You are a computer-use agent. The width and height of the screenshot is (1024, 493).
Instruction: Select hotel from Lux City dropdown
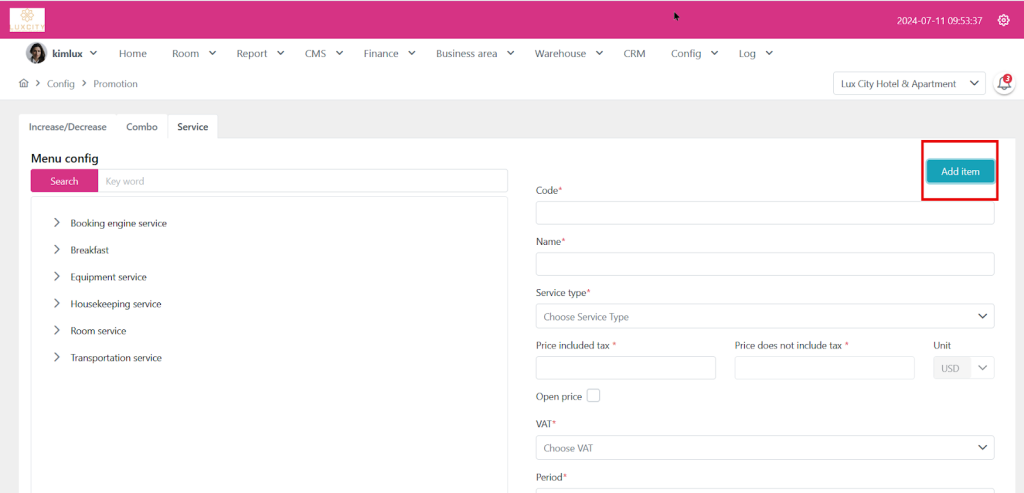pyautogui.click(x=909, y=84)
